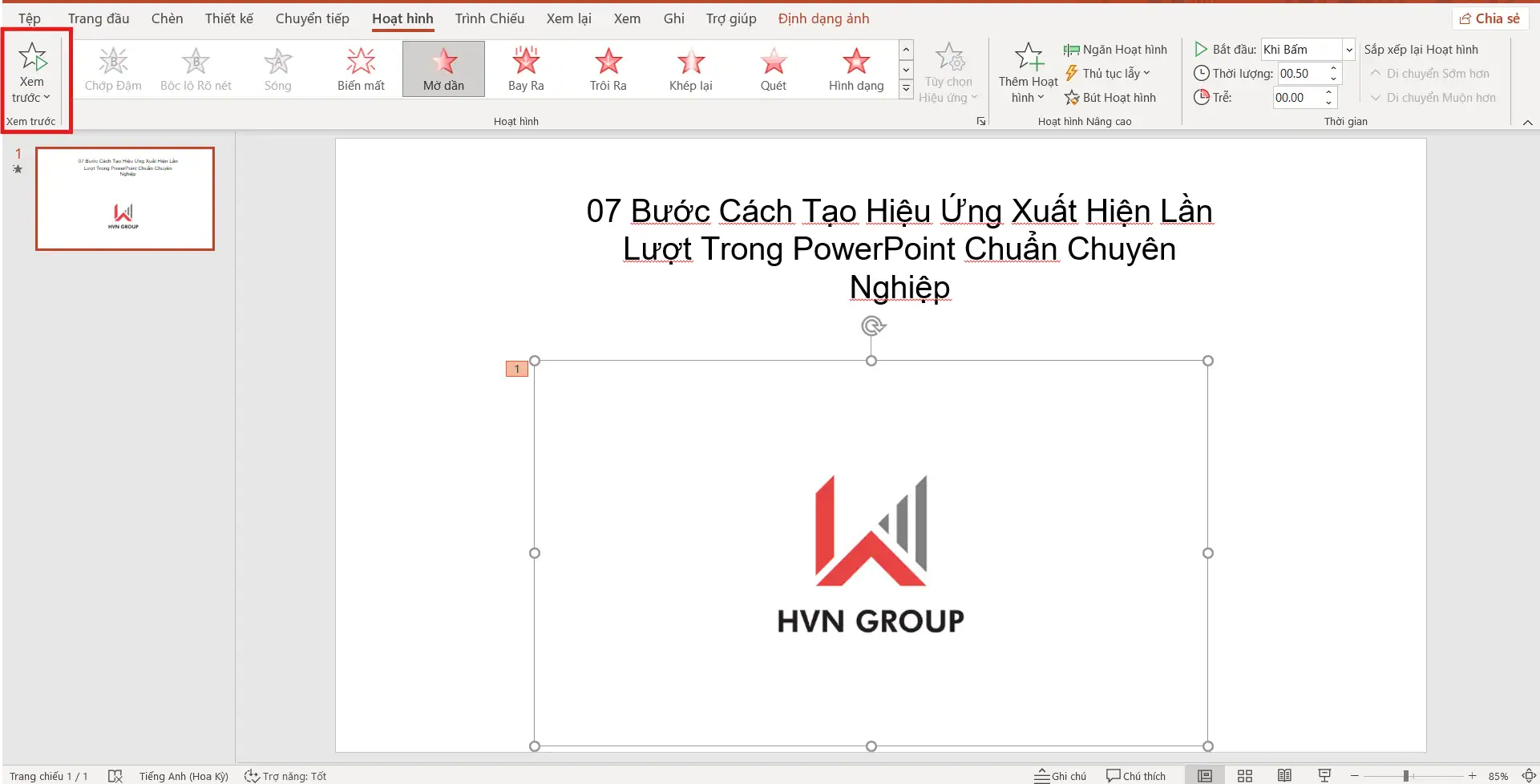
Task: Click the Bút Hoạt hình painter
Action: tap(1110, 98)
